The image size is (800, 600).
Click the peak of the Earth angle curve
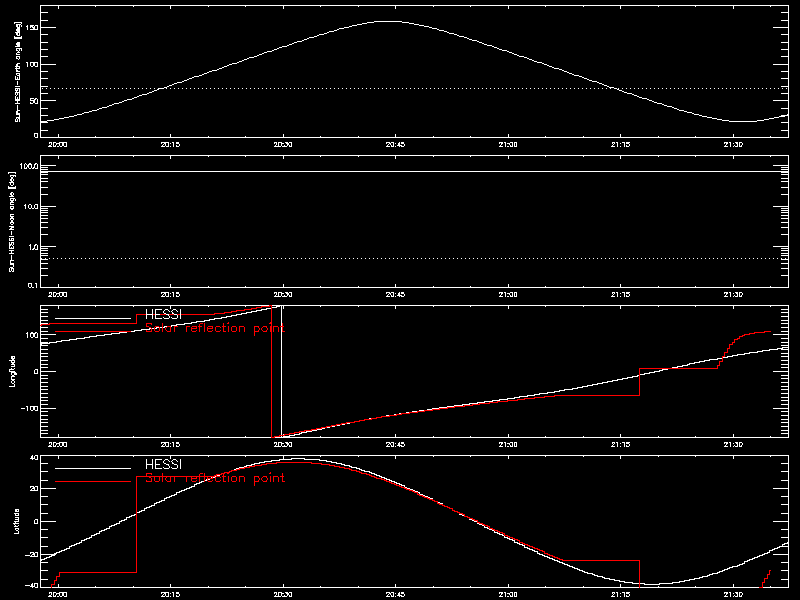(390, 21)
